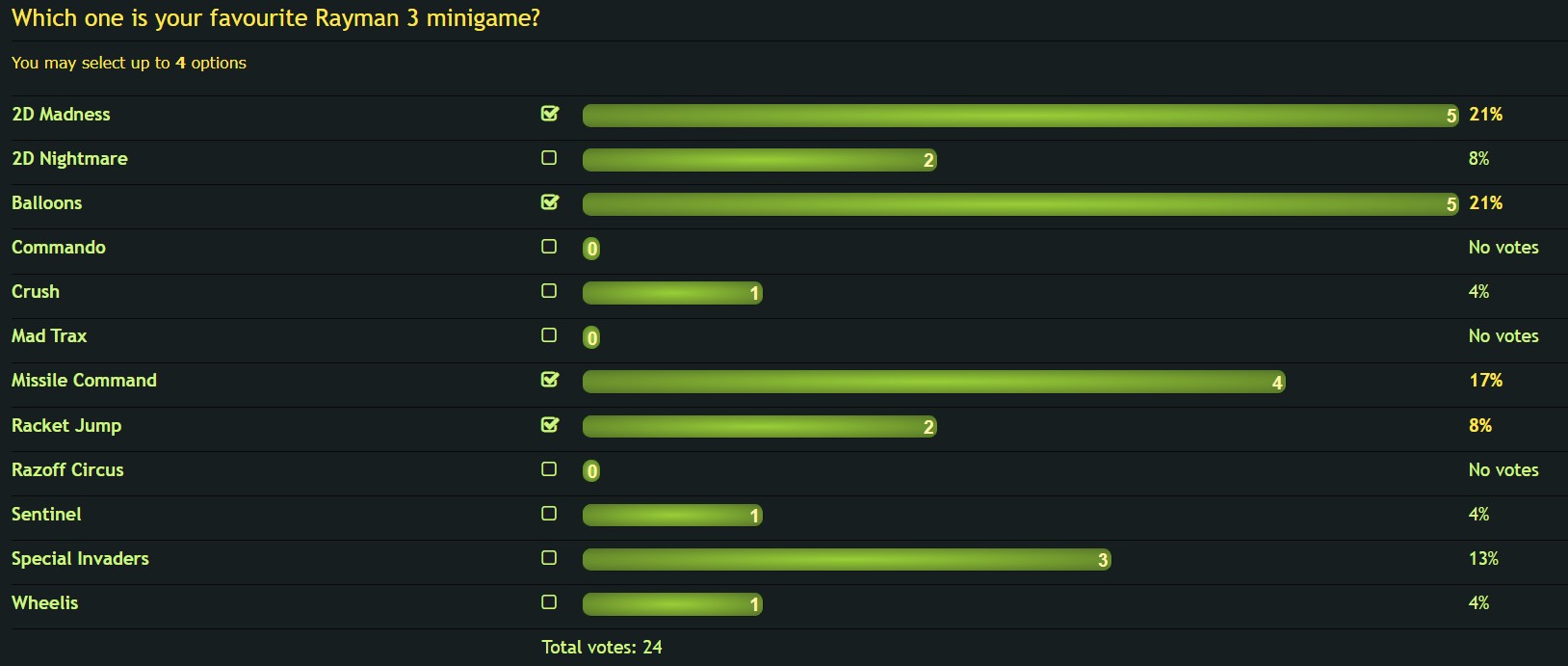Image resolution: width=1568 pixels, height=666 pixels.
Task: Check the Sentinel option box
Action: 549,514
